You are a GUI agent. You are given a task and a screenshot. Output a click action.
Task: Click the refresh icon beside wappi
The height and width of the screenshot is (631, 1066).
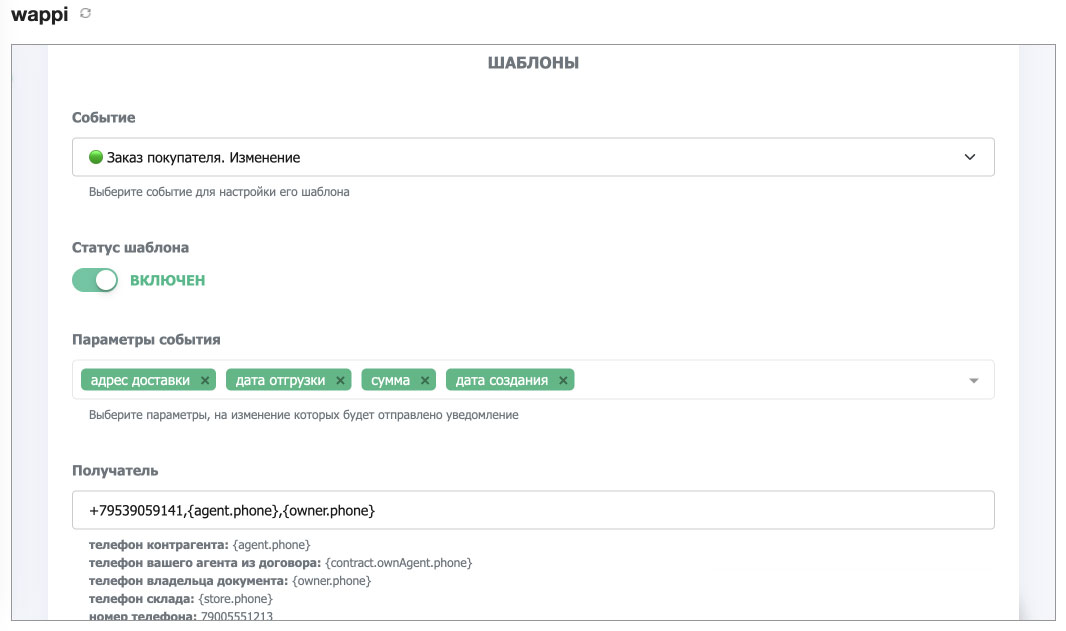point(85,13)
